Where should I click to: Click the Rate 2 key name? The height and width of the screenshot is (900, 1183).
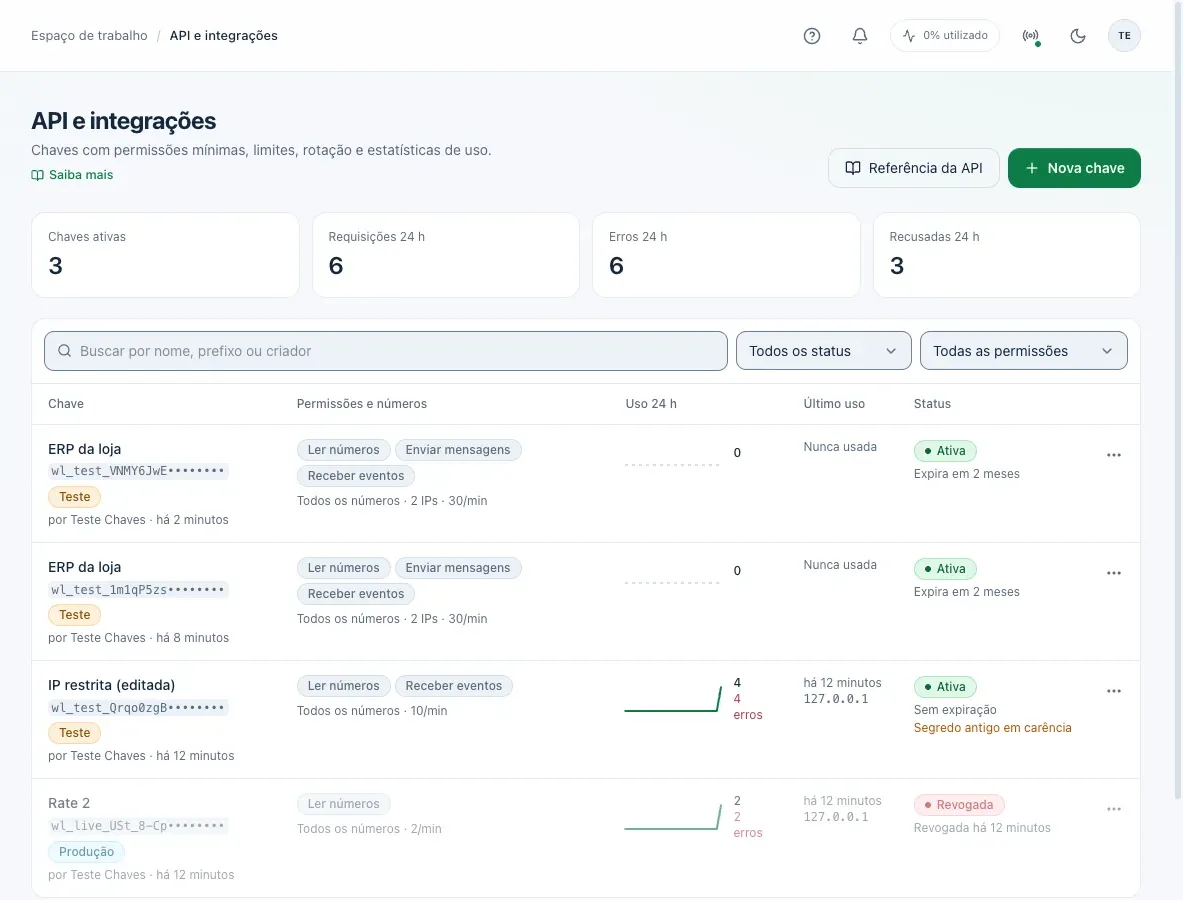click(69, 803)
